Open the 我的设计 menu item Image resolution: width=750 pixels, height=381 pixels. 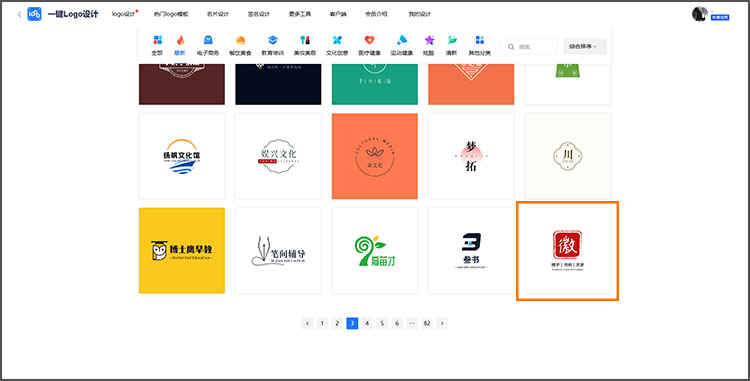pos(419,14)
